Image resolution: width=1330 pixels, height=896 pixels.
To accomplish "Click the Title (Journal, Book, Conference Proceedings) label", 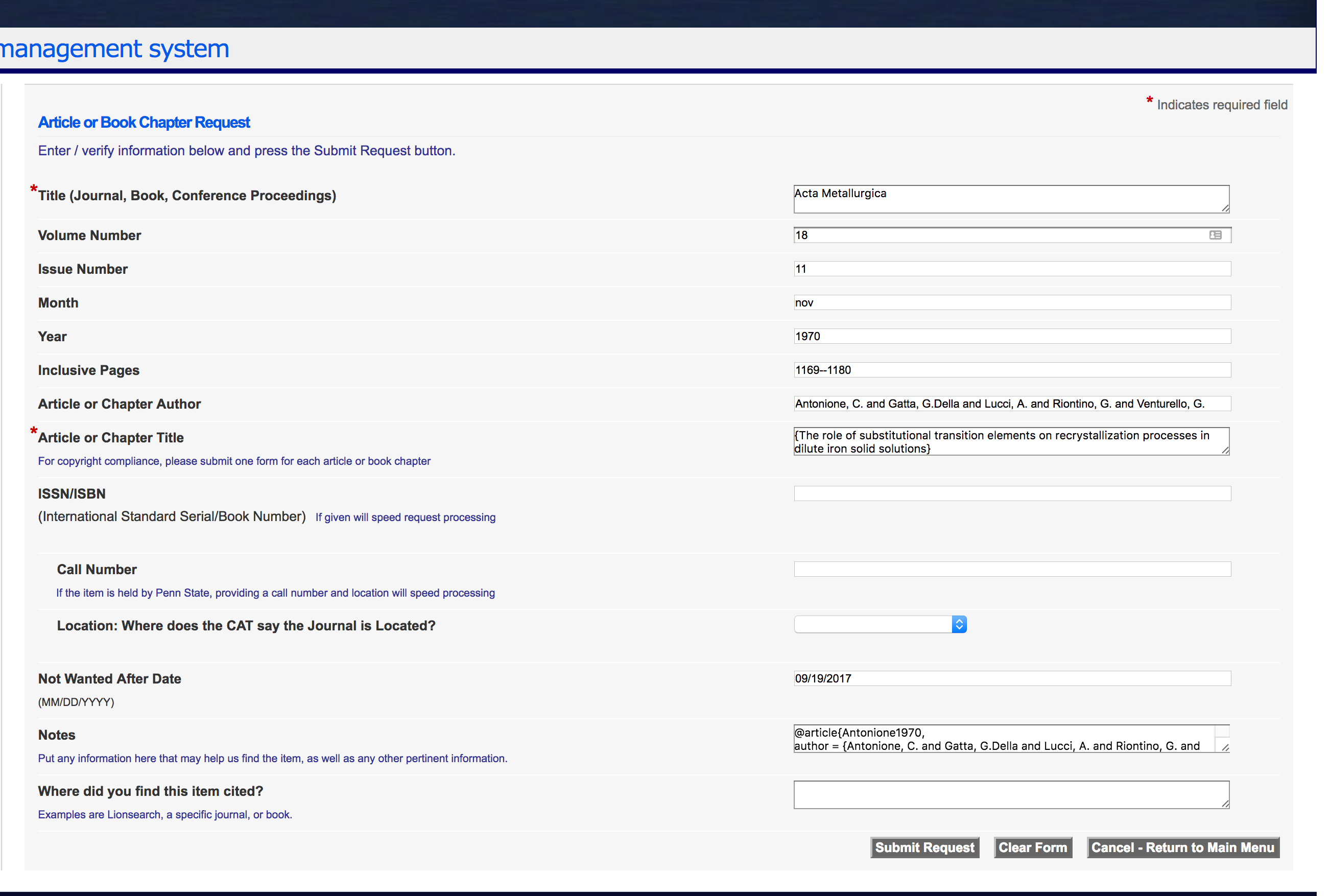I will (x=187, y=196).
